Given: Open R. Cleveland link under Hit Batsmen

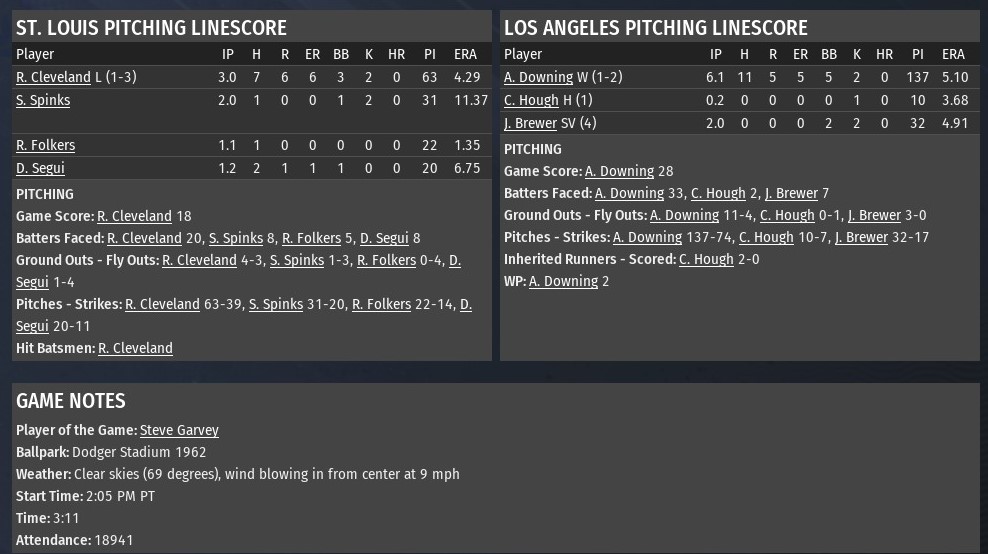Looking at the screenshot, I should [x=135, y=348].
